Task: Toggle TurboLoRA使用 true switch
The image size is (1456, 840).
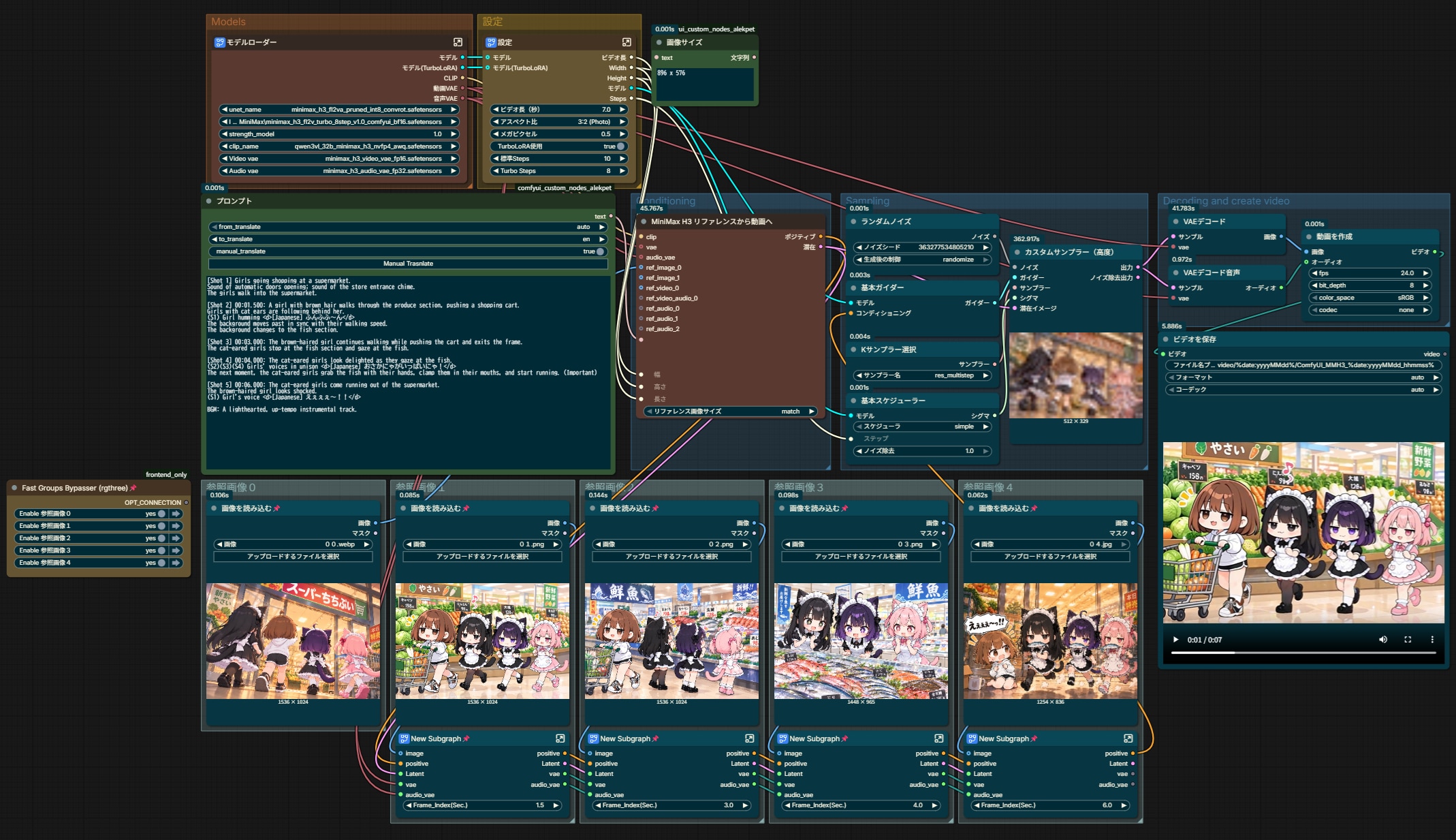Action: [620, 146]
